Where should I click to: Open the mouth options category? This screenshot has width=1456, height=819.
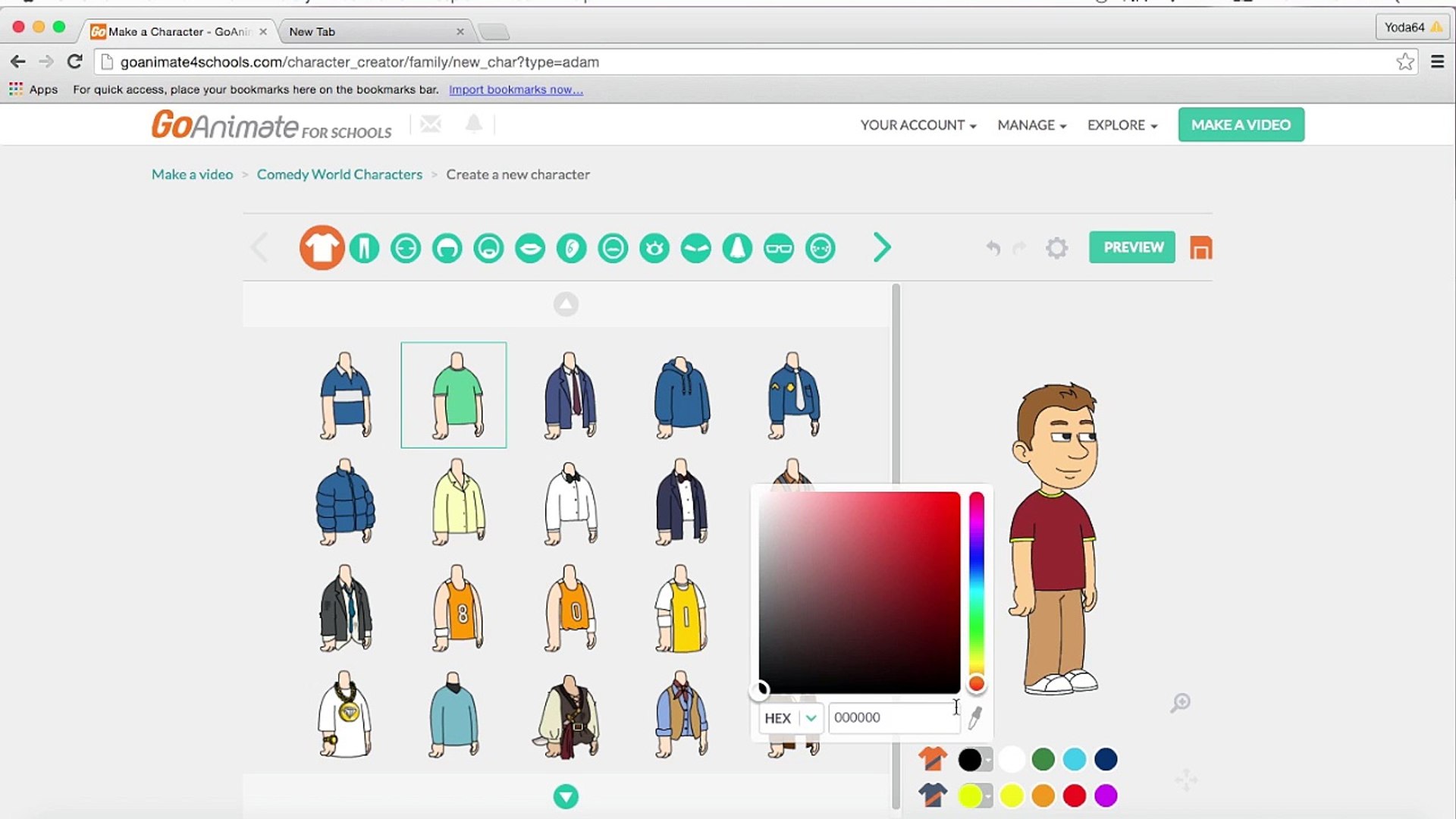point(530,248)
